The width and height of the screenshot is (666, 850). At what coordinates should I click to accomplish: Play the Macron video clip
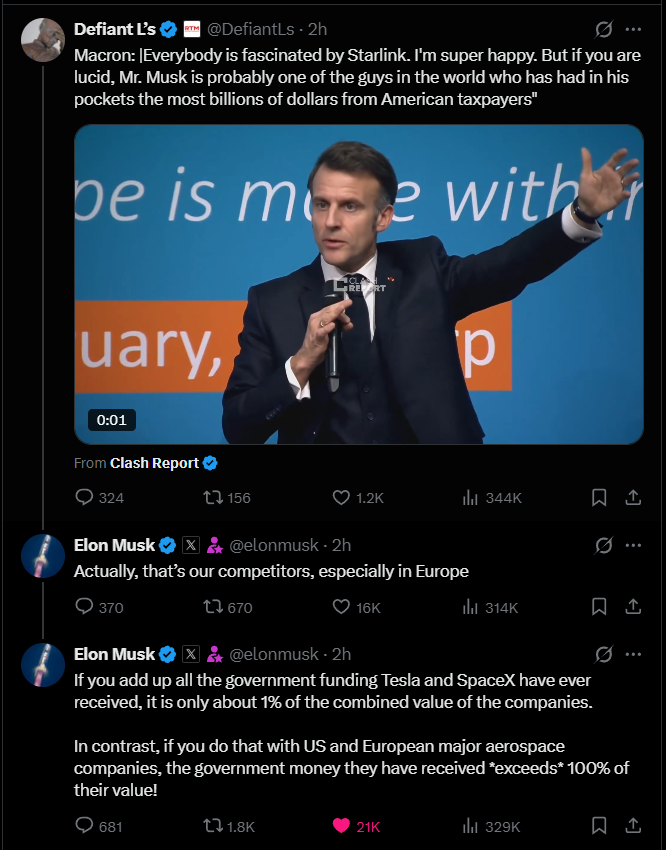tap(358, 283)
